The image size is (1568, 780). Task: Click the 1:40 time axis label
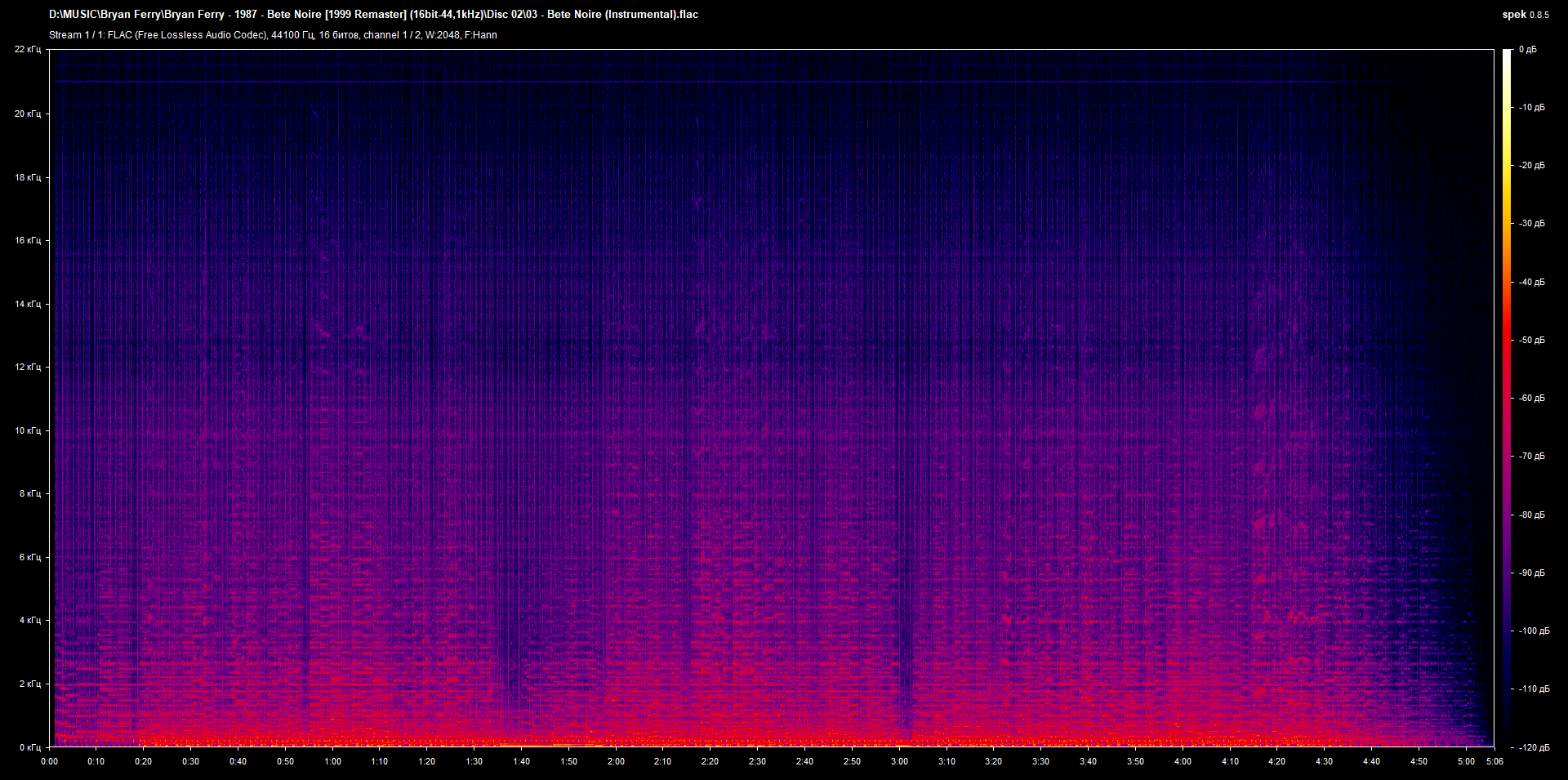tap(521, 761)
